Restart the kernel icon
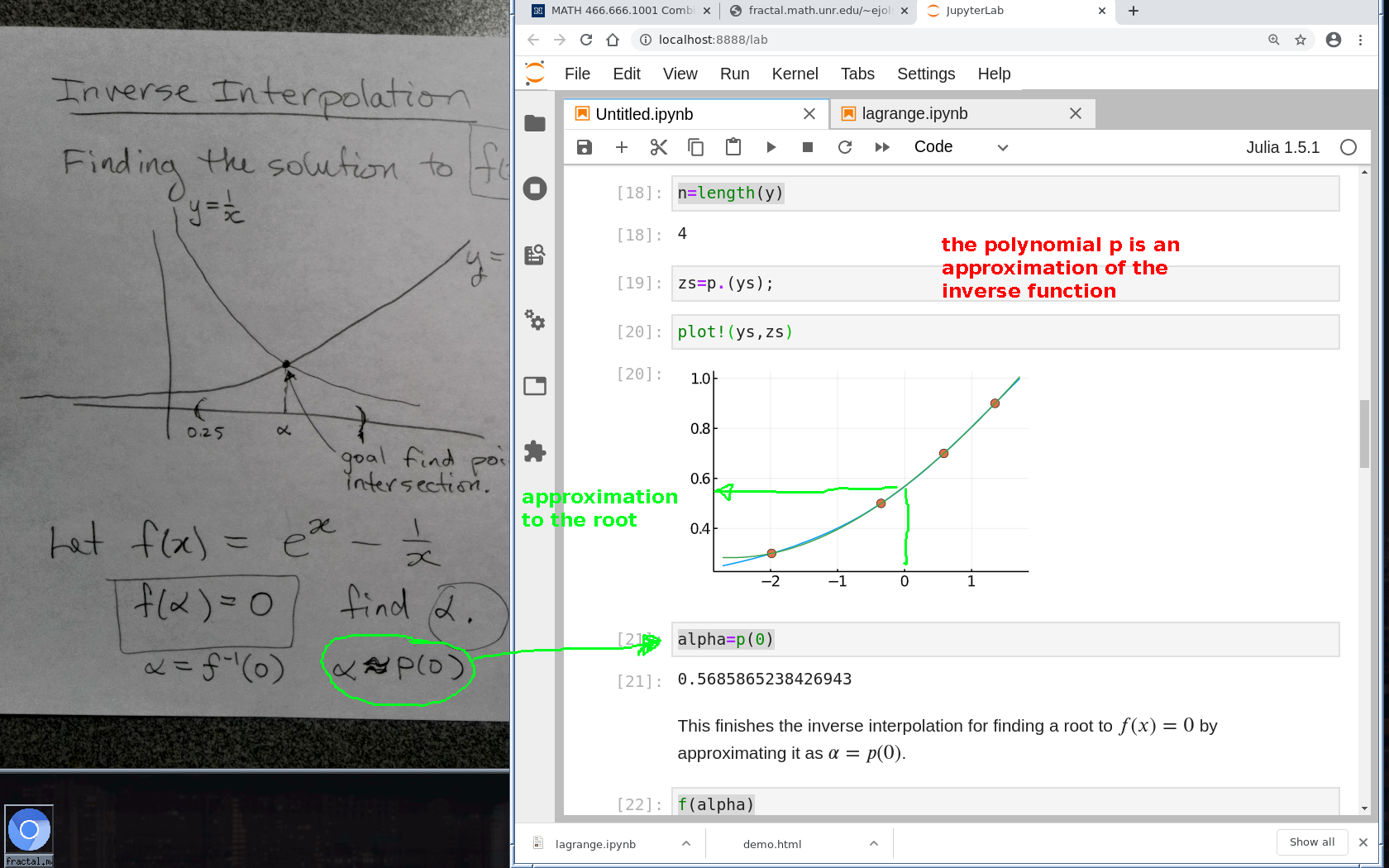The width and height of the screenshot is (1389, 868). (845, 147)
